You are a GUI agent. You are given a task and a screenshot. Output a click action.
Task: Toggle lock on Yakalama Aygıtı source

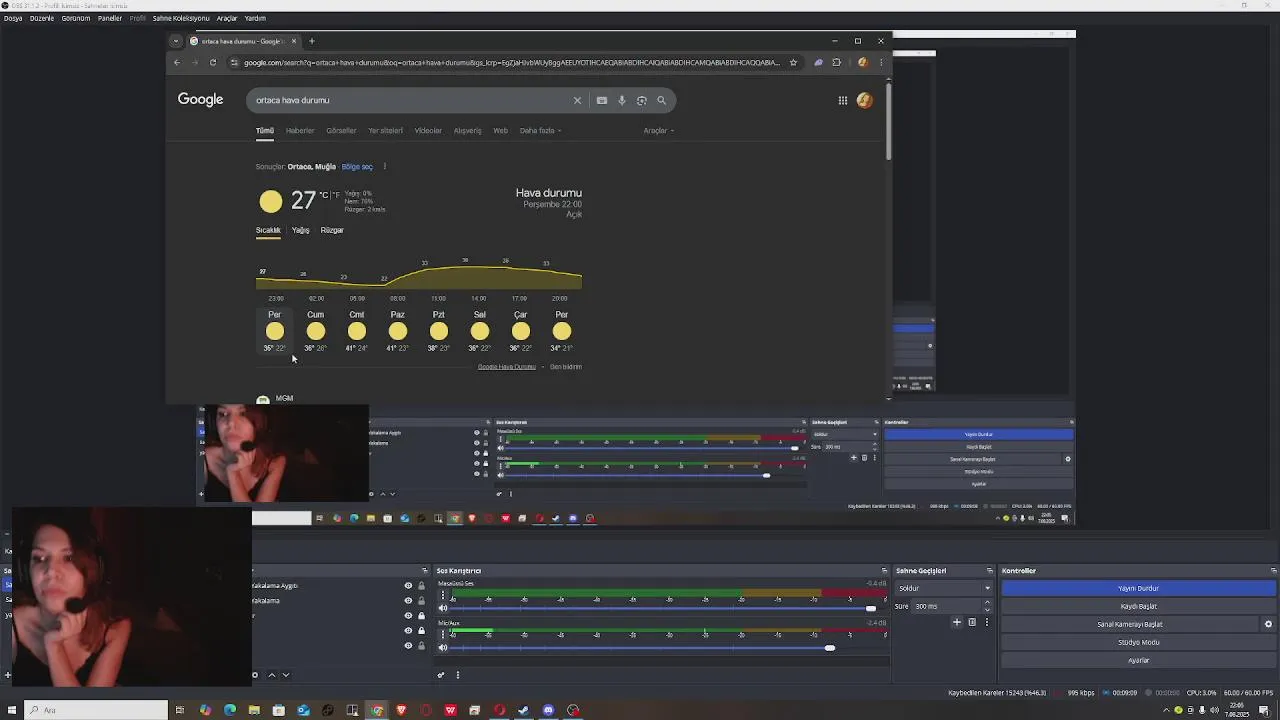(421, 586)
